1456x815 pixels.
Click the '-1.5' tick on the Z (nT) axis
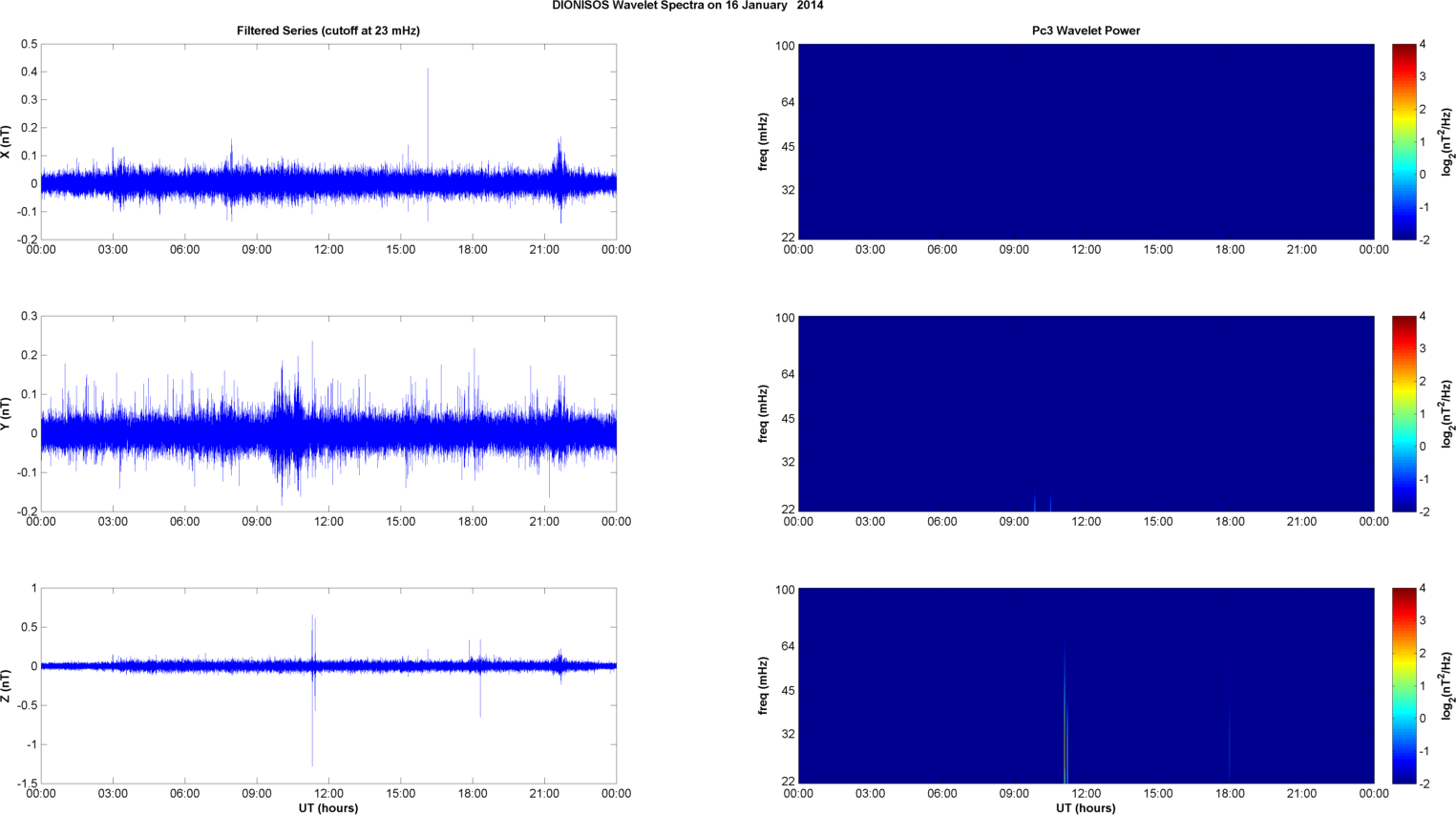(26, 784)
